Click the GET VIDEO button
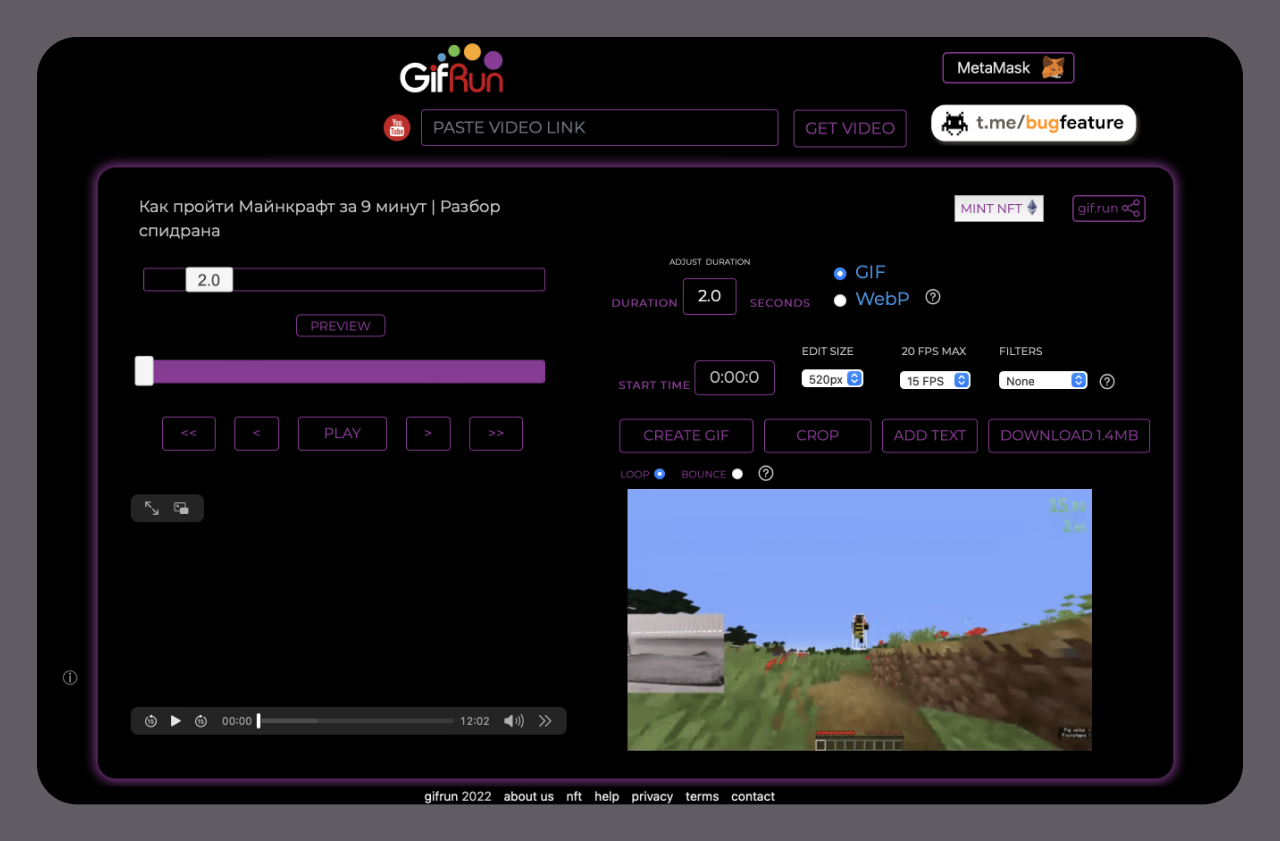Screen dimensions: 1280x841 pyautogui.click(x=850, y=128)
